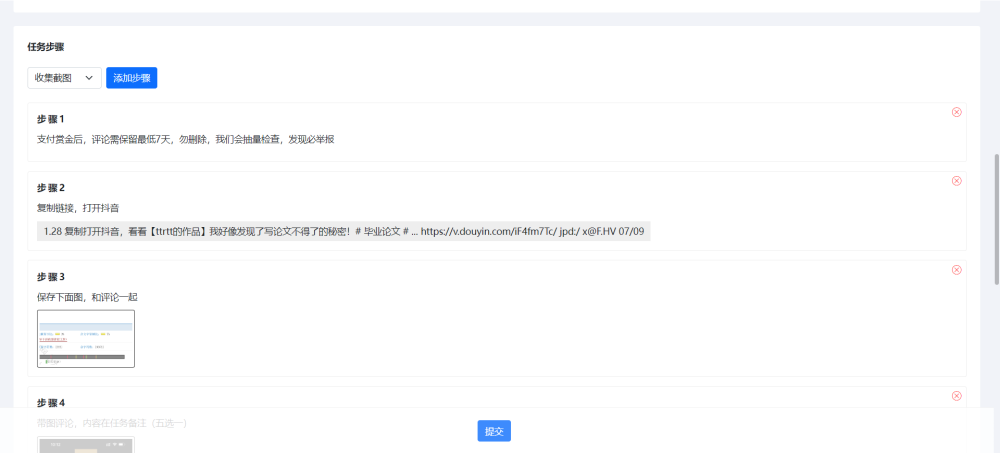Image resolution: width=1000 pixels, height=453 pixels.
Task: Select the 步骤 3 heading label
Action: 50,277
